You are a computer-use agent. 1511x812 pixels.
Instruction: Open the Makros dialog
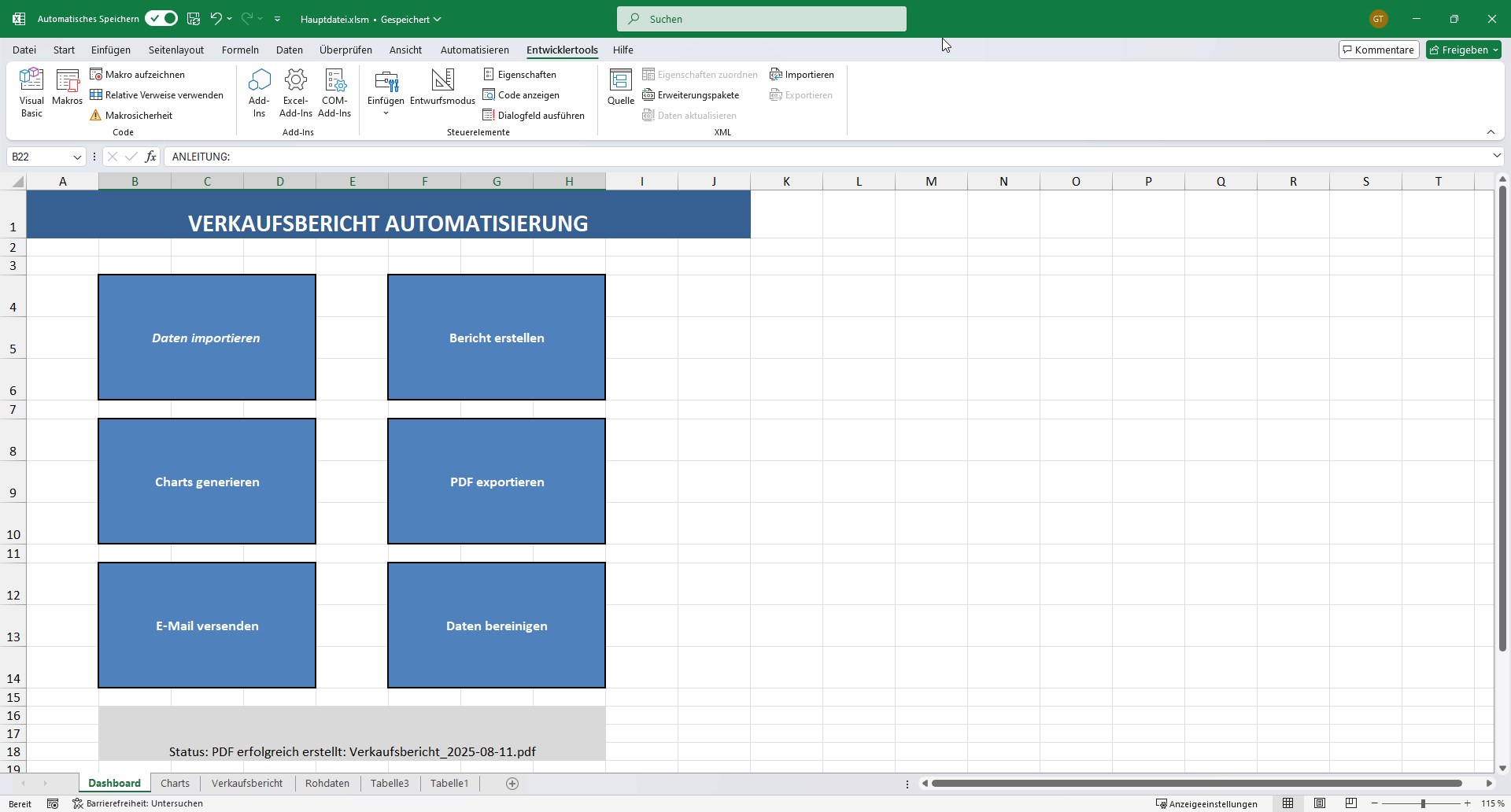[x=67, y=89]
